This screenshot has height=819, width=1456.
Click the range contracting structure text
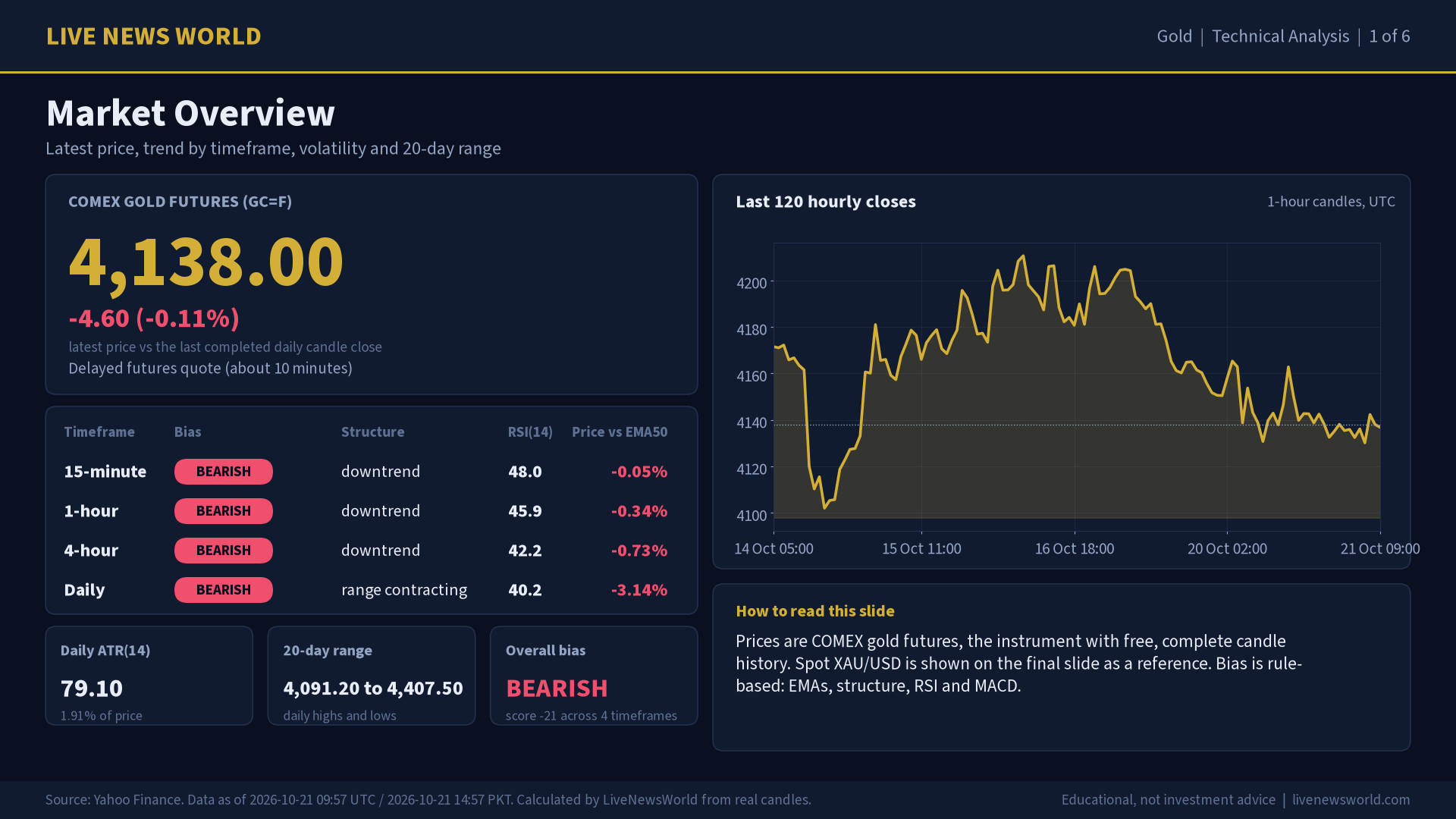coord(404,590)
